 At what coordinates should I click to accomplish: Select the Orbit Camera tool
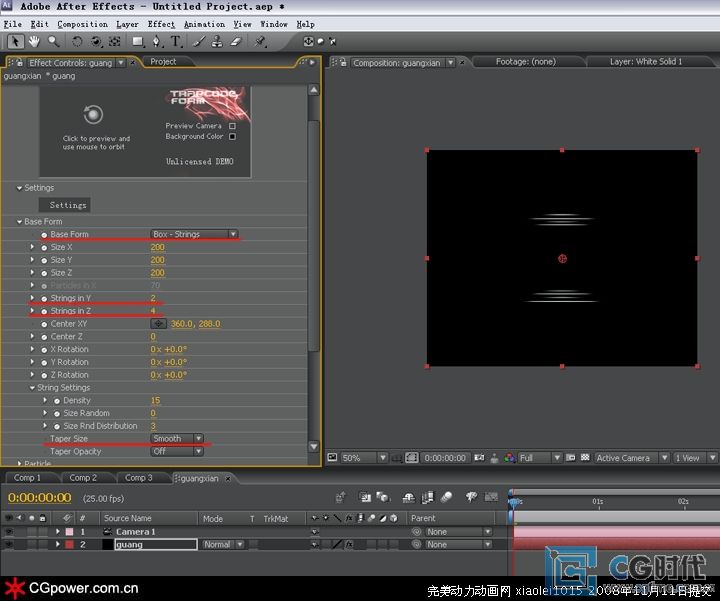coord(96,42)
